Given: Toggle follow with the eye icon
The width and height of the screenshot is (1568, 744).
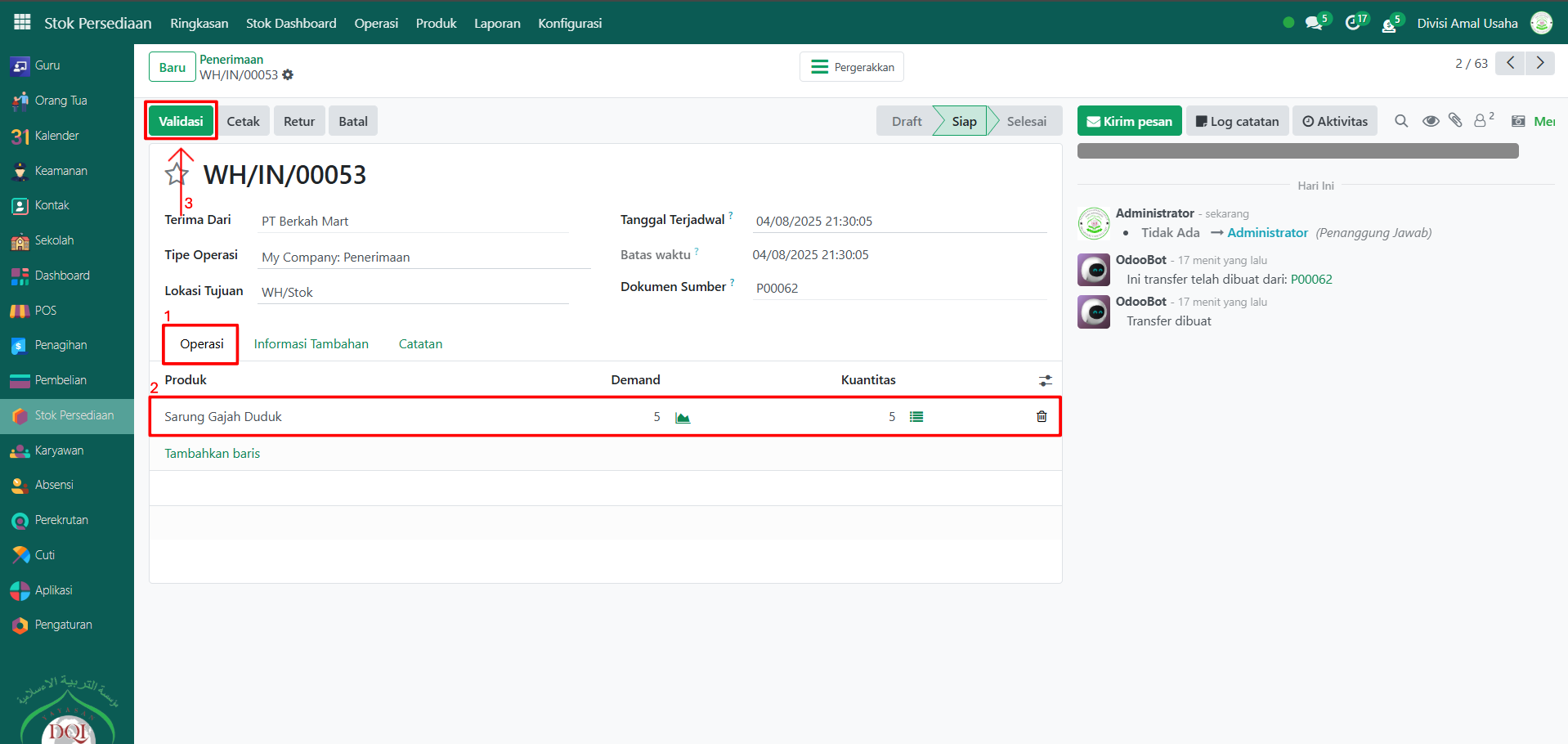Looking at the screenshot, I should click(1430, 121).
